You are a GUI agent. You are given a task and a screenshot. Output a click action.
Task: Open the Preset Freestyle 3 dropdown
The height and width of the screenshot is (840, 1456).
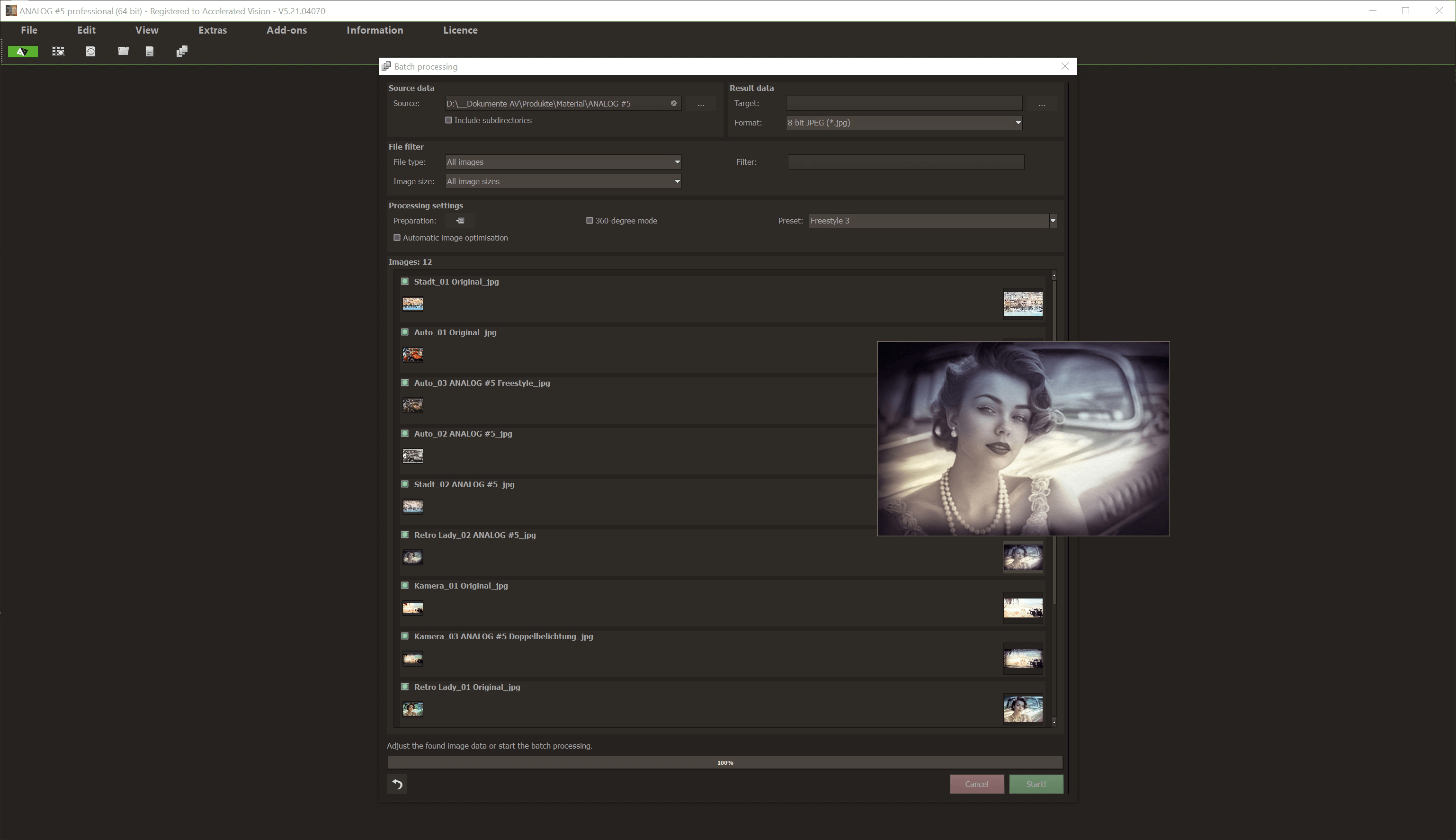(x=1052, y=220)
